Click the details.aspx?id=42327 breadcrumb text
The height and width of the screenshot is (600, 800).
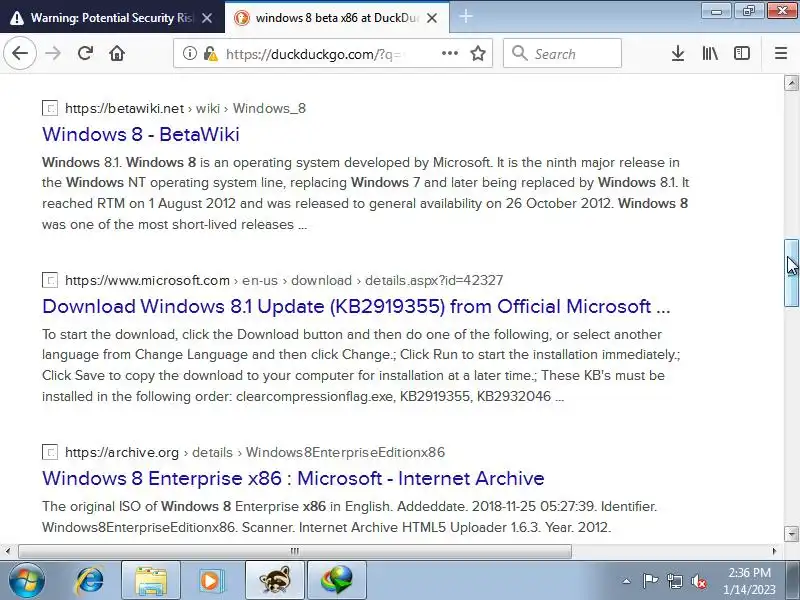(x=434, y=280)
